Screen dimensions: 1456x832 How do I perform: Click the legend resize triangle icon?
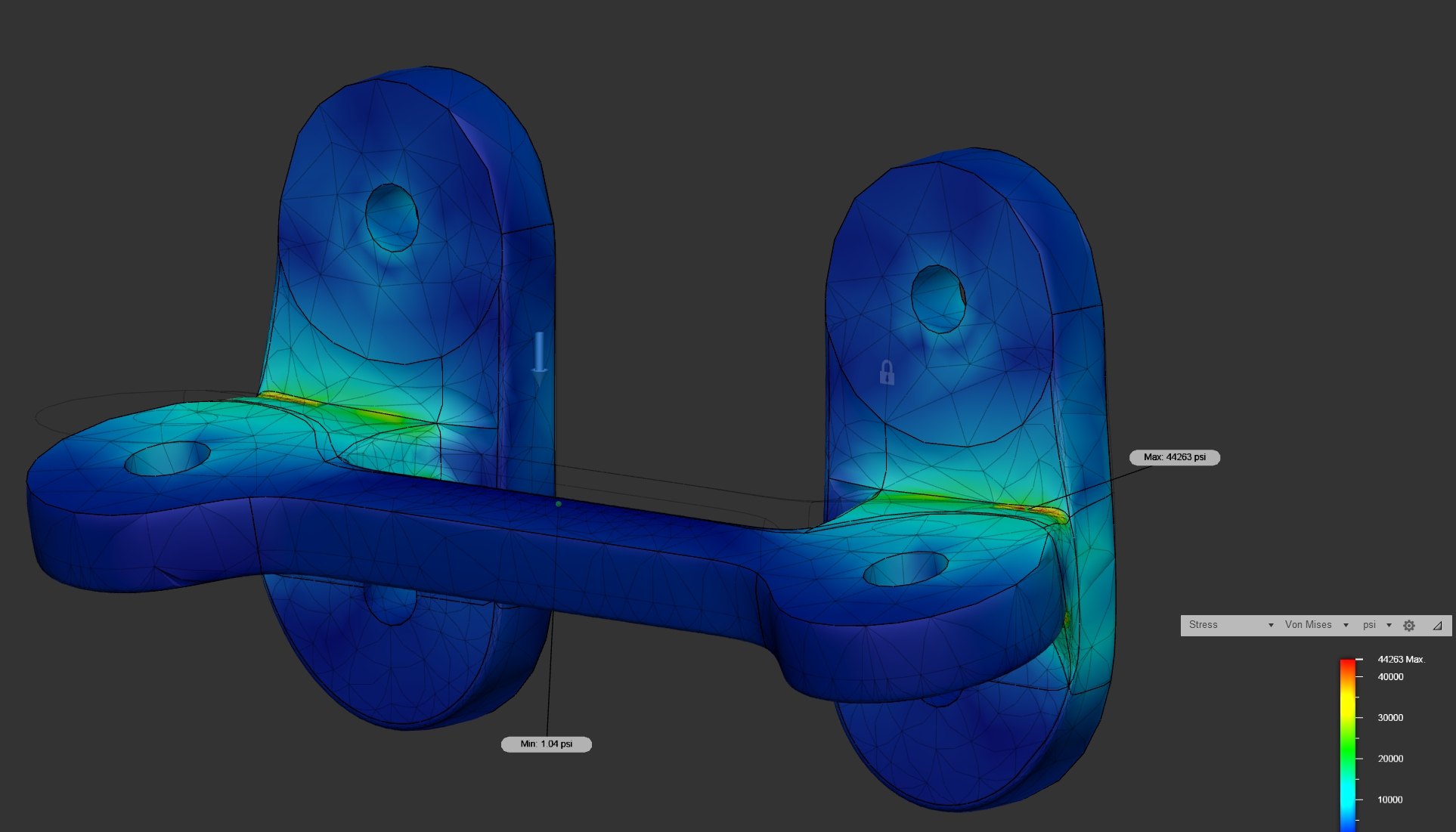1437,625
